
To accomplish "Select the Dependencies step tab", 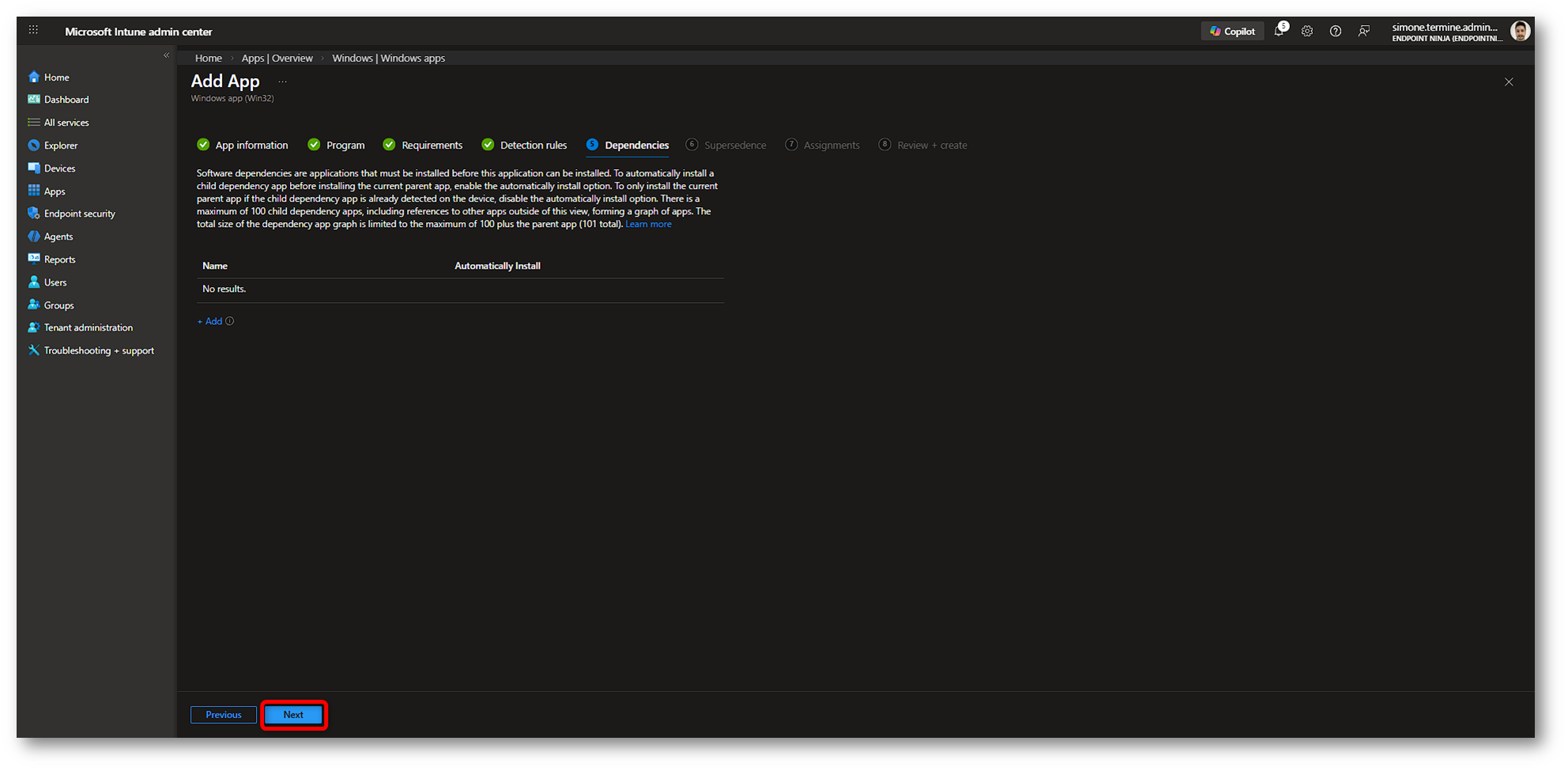I will click(x=628, y=145).
